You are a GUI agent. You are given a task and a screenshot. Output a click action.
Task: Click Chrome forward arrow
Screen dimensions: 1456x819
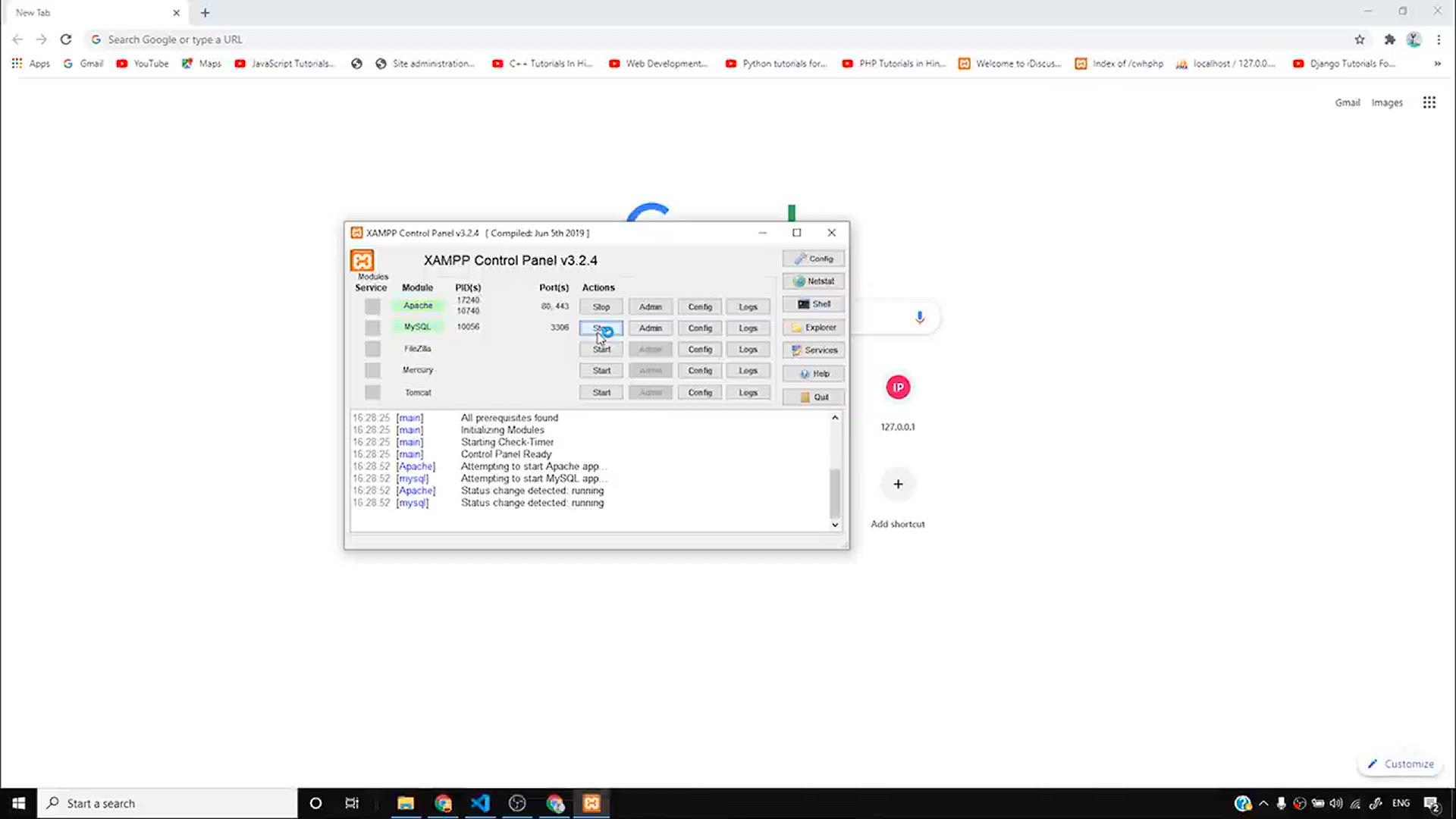[x=42, y=39]
